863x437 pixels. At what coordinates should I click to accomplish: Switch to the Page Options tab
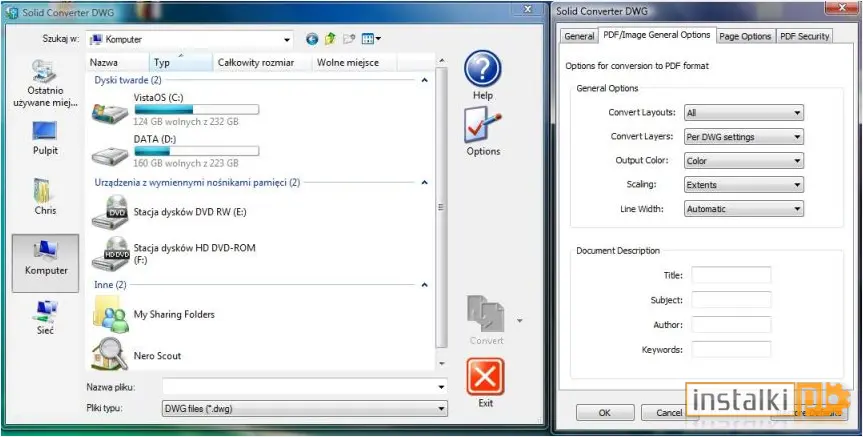click(x=745, y=36)
